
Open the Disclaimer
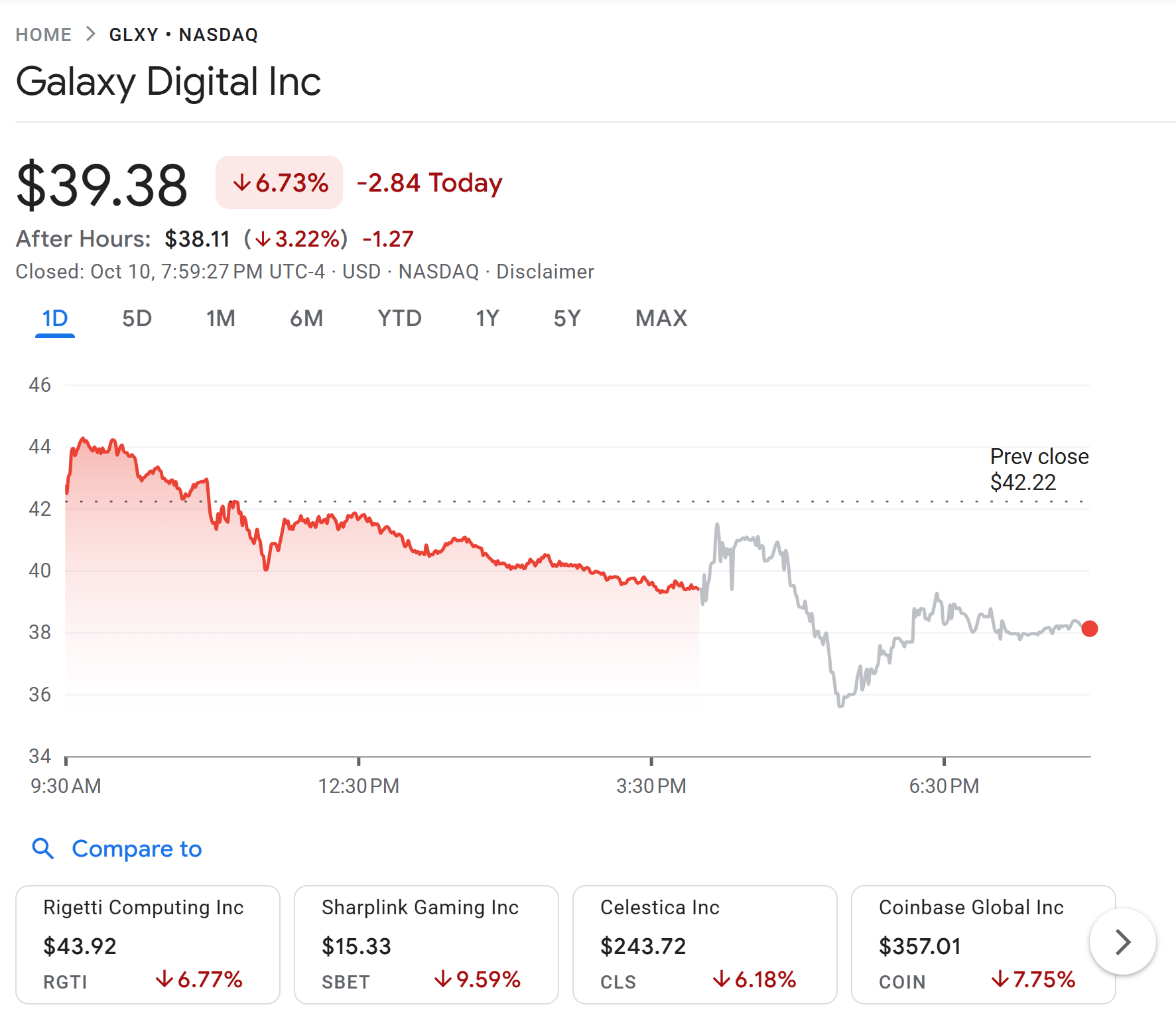(545, 271)
